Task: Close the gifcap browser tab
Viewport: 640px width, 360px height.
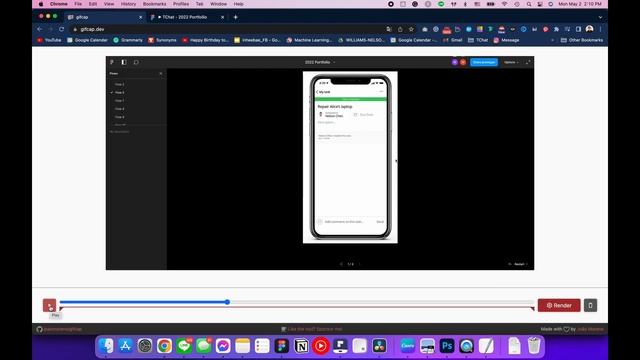Action: coord(140,17)
